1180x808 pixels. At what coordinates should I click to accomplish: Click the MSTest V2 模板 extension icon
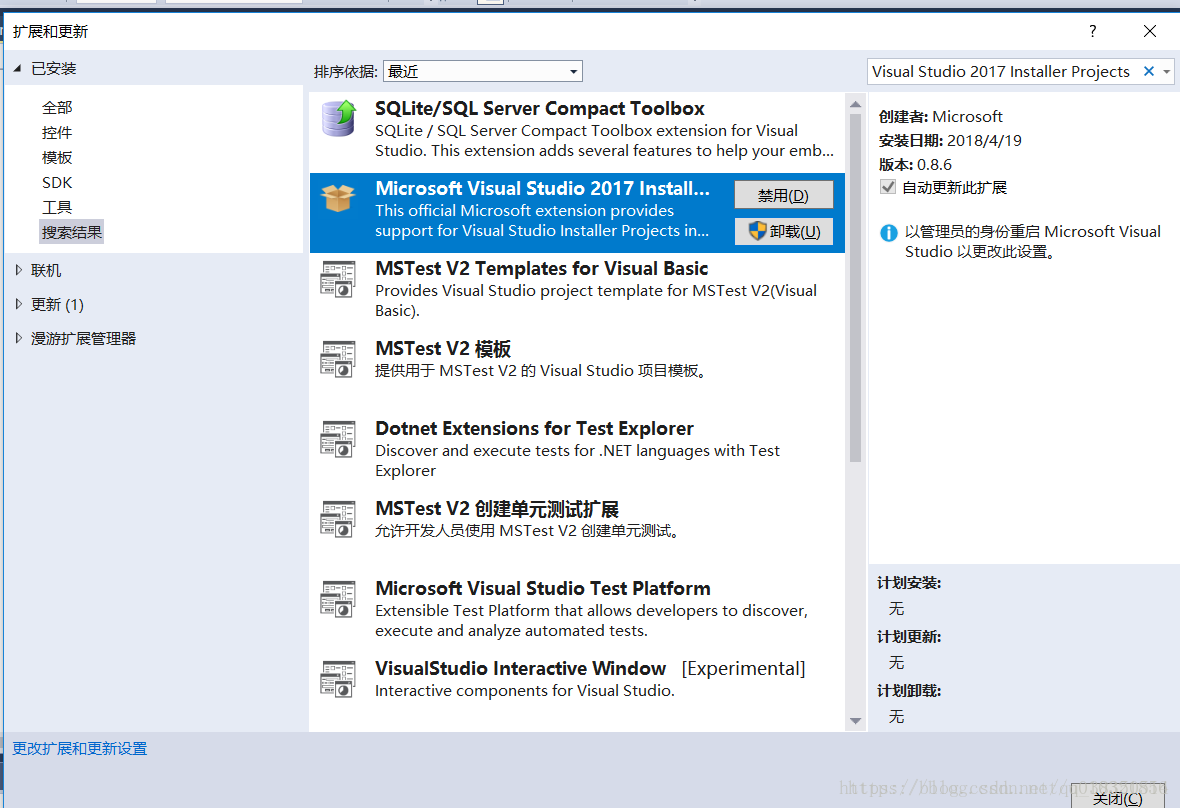point(338,358)
